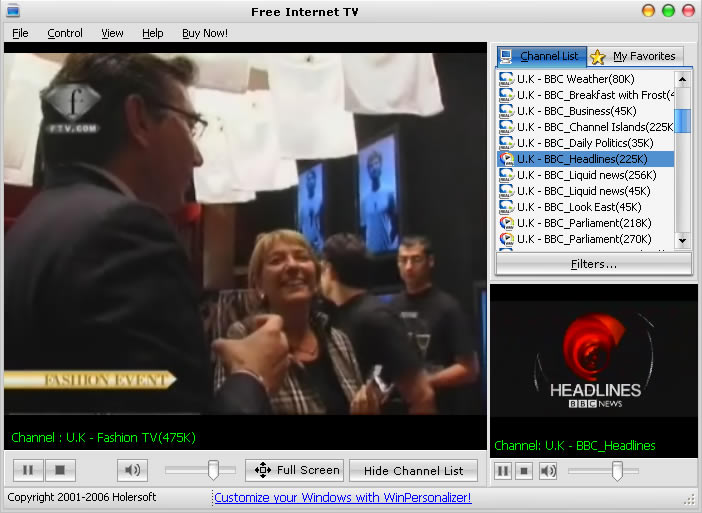The height and width of the screenshot is (513, 702).
Task: Click the yellow star My Favorites icon
Action: (598, 57)
